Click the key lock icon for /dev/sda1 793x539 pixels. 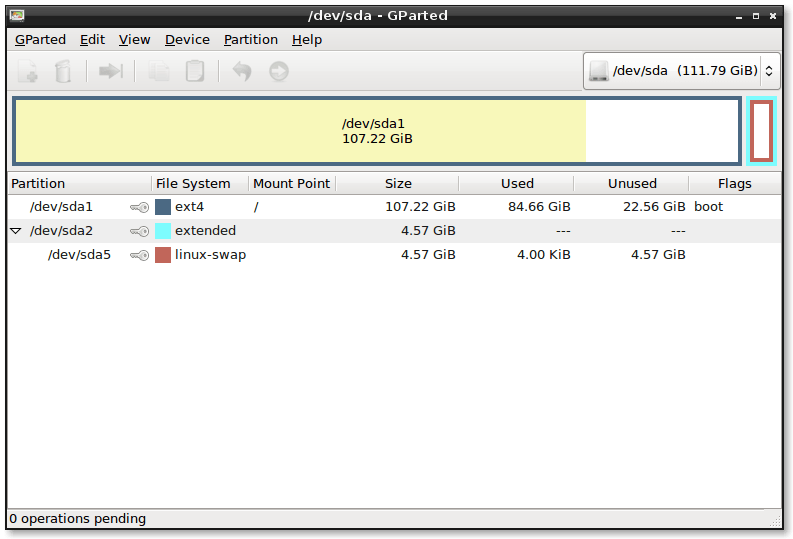(139, 207)
